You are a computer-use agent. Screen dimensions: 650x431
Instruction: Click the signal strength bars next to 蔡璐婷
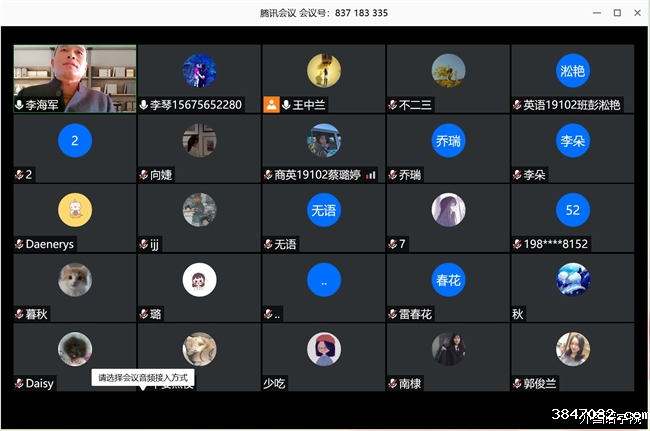371,175
